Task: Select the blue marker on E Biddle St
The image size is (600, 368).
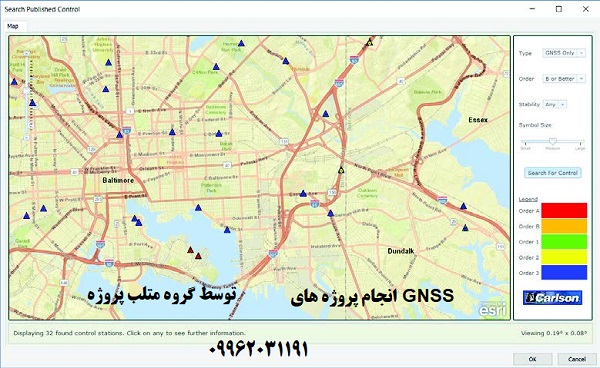Action: click(218, 134)
